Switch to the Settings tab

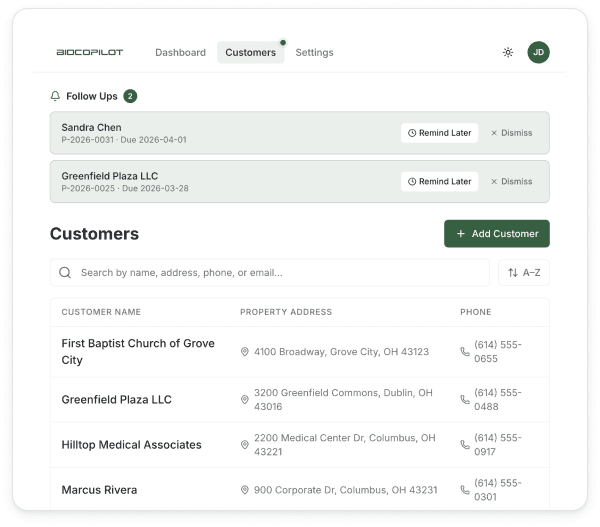[315, 52]
